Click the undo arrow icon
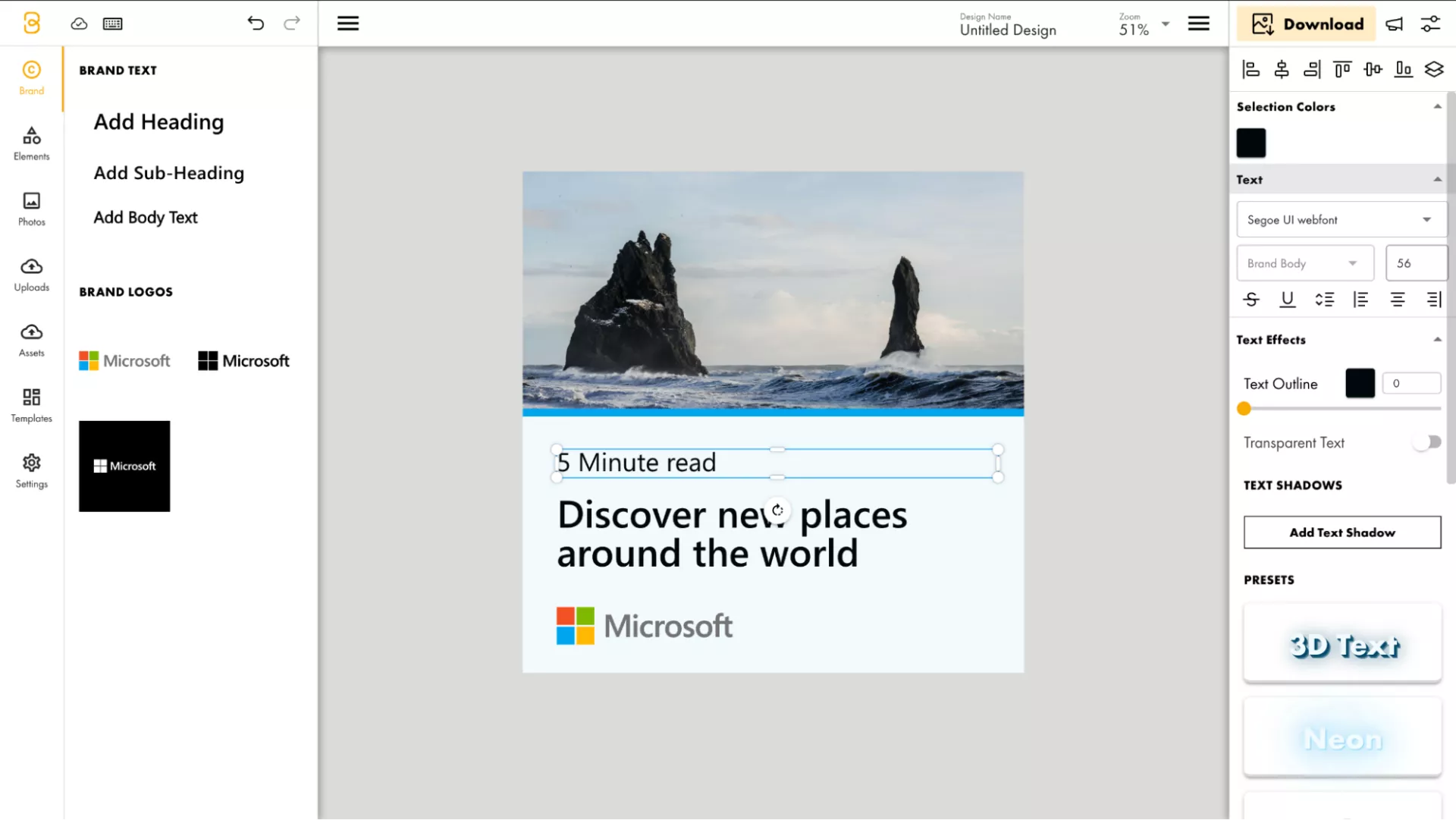Screen dimensions: 1456x820 pyautogui.click(x=256, y=24)
